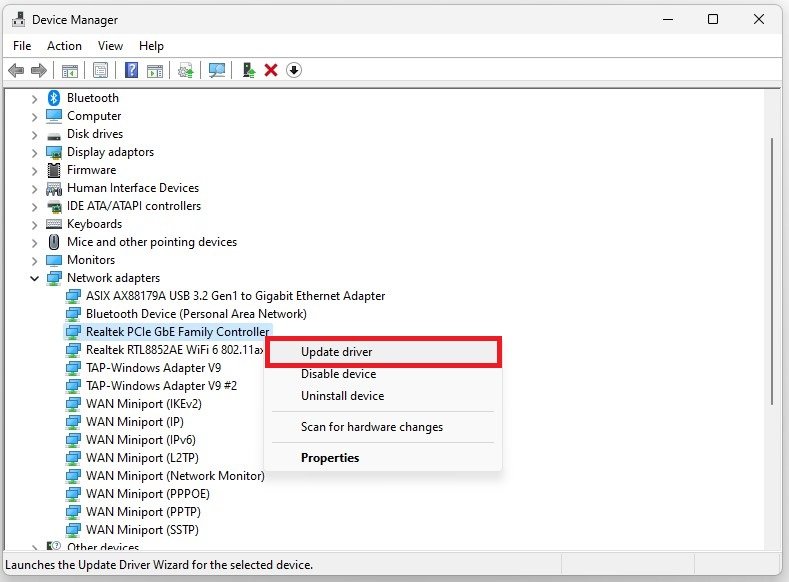Click the blue Help question mark icon
789x582 pixels.
(x=131, y=70)
